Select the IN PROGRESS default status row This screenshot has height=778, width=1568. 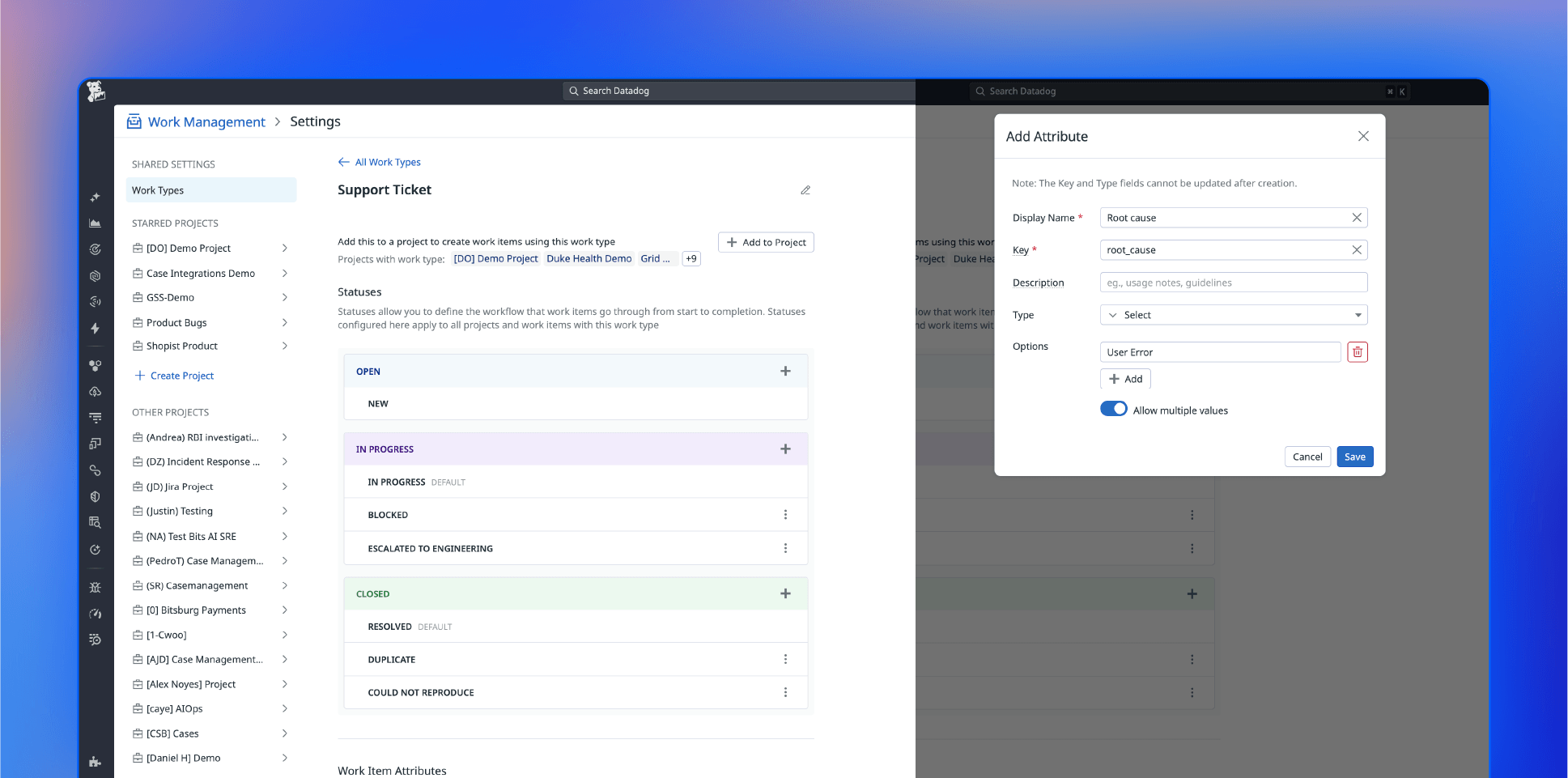coord(576,482)
